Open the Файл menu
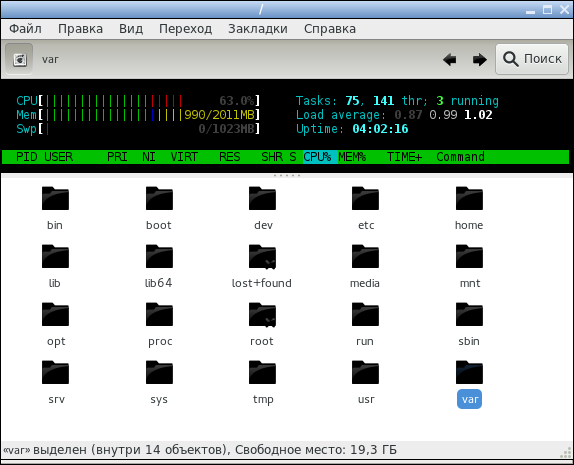 (x=25, y=29)
